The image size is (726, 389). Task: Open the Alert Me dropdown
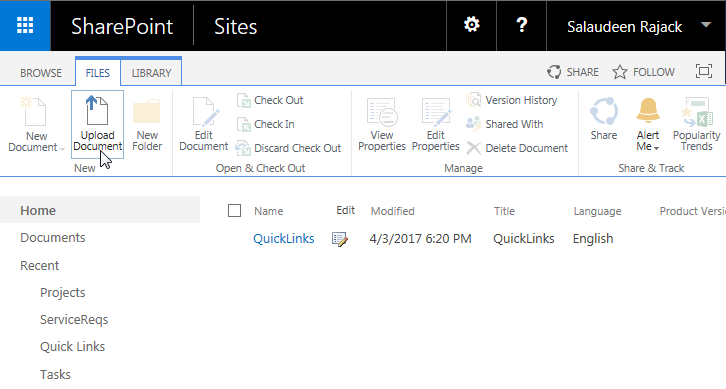[x=647, y=124]
